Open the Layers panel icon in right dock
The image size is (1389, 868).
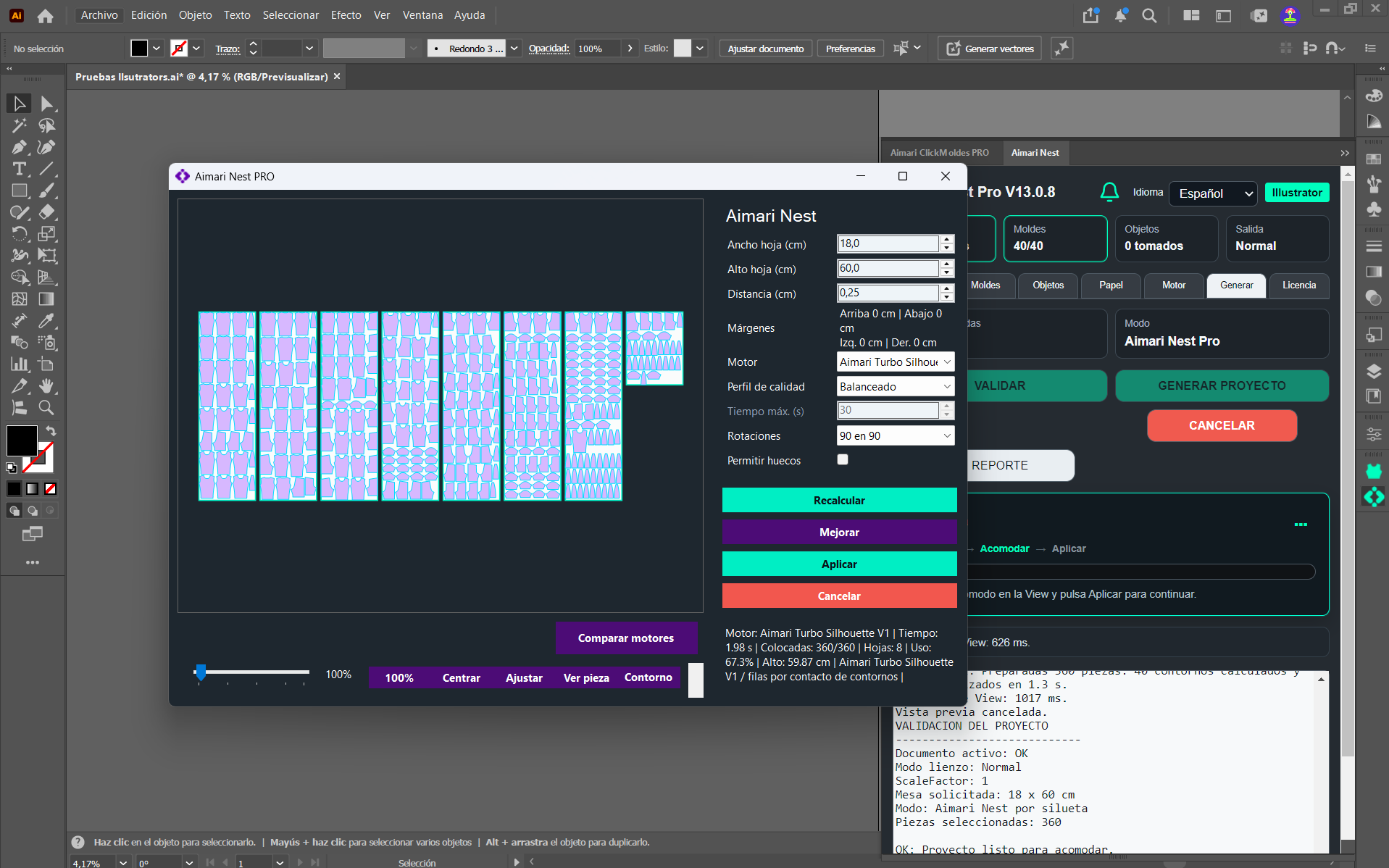pyautogui.click(x=1374, y=372)
